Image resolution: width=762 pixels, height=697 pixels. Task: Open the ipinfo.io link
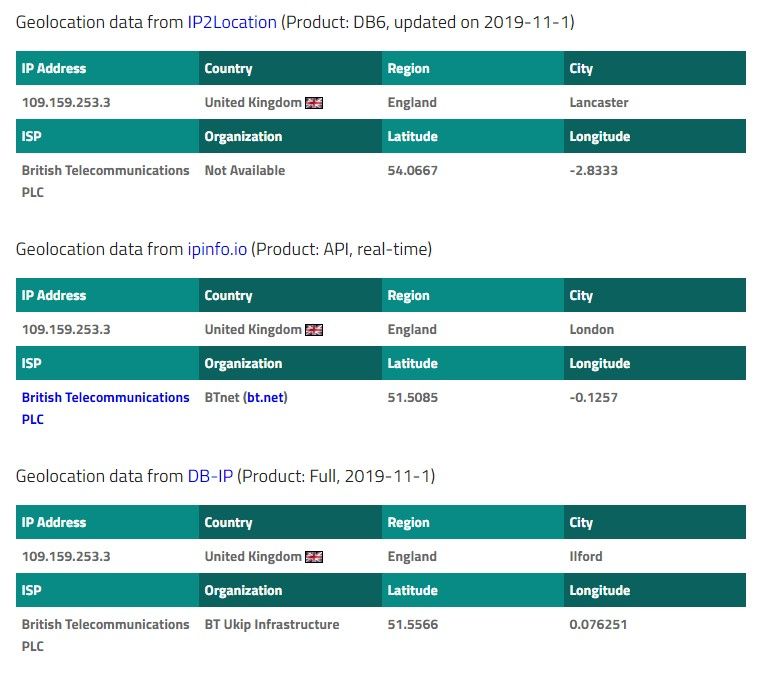click(217, 248)
